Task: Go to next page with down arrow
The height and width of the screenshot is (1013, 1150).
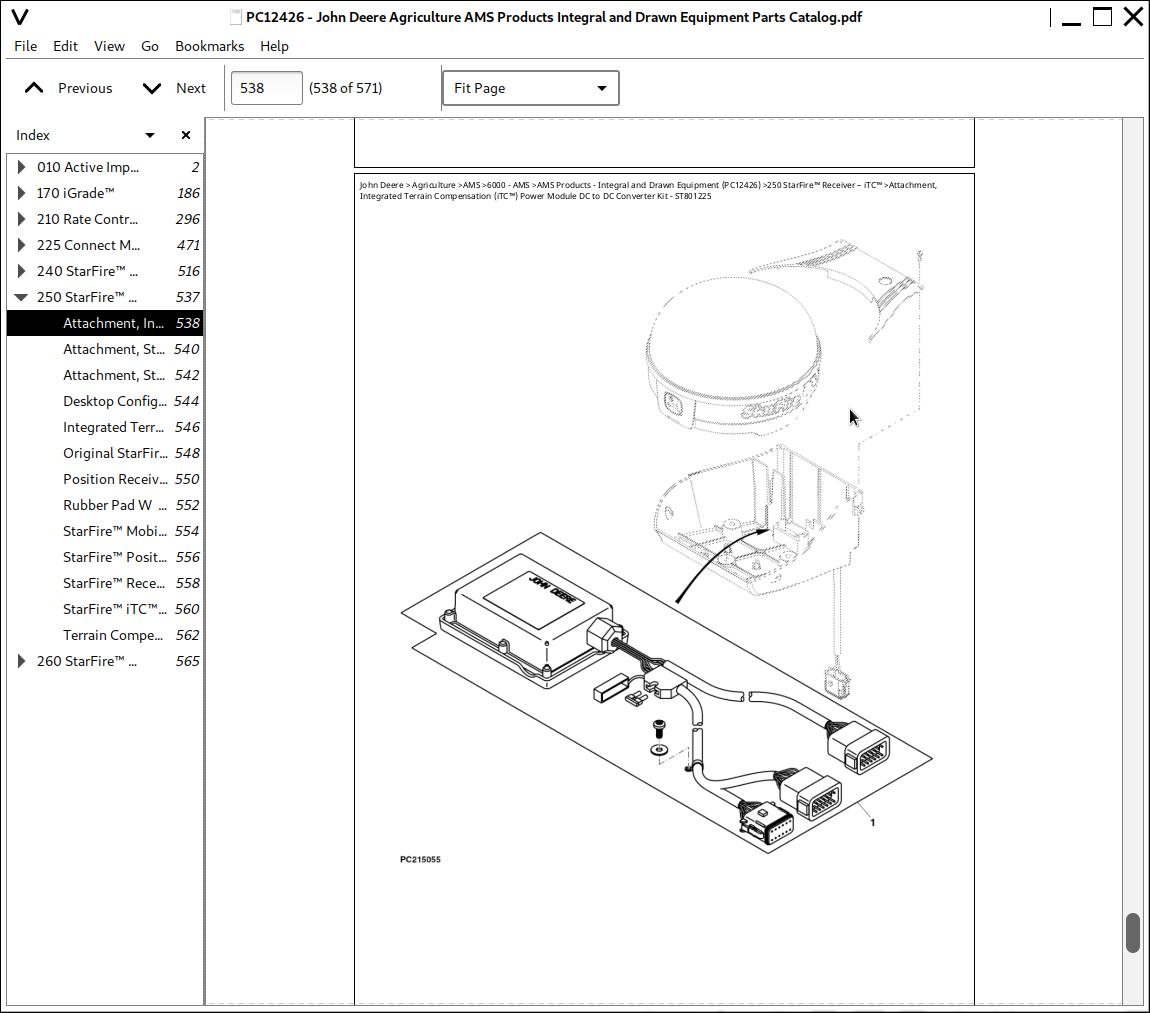Action: pos(152,88)
